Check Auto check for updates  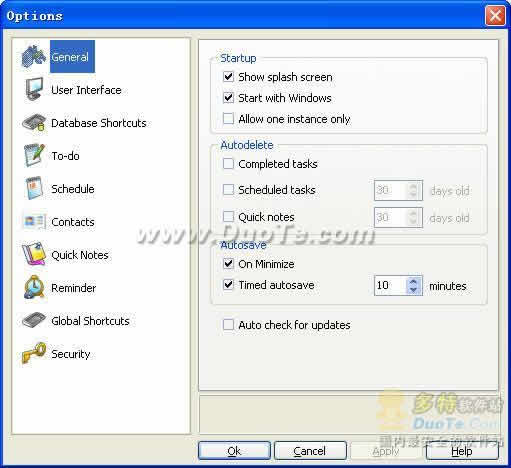click(x=228, y=325)
